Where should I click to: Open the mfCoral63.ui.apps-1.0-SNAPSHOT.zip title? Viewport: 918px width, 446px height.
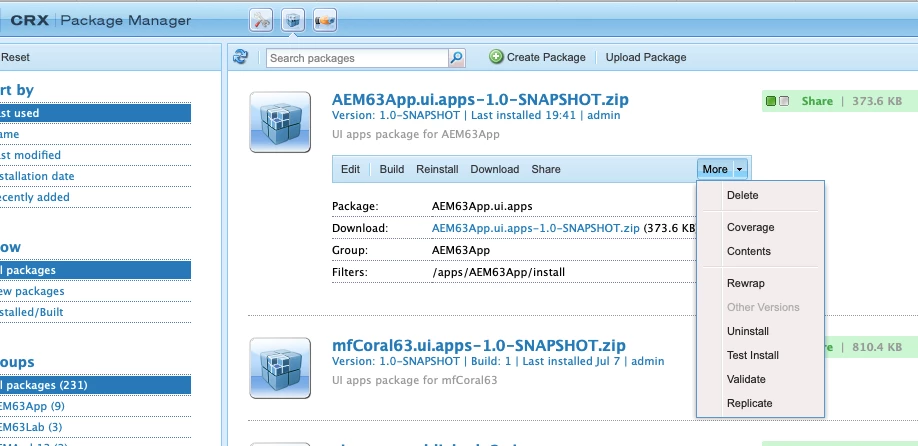[x=479, y=345]
